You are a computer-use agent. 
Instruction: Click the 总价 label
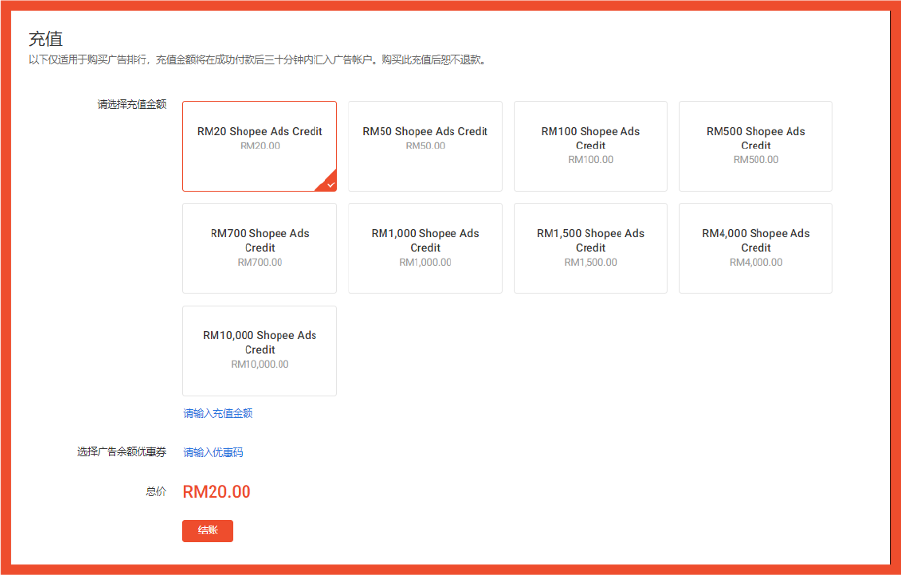[156, 491]
